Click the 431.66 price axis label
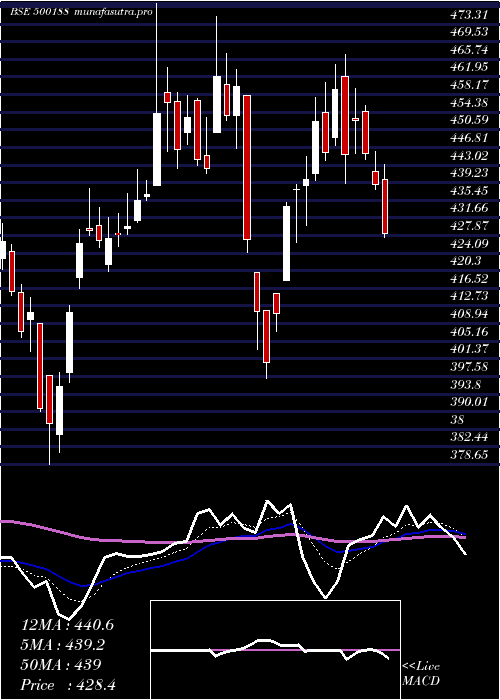The image size is (500, 700). pos(467,208)
